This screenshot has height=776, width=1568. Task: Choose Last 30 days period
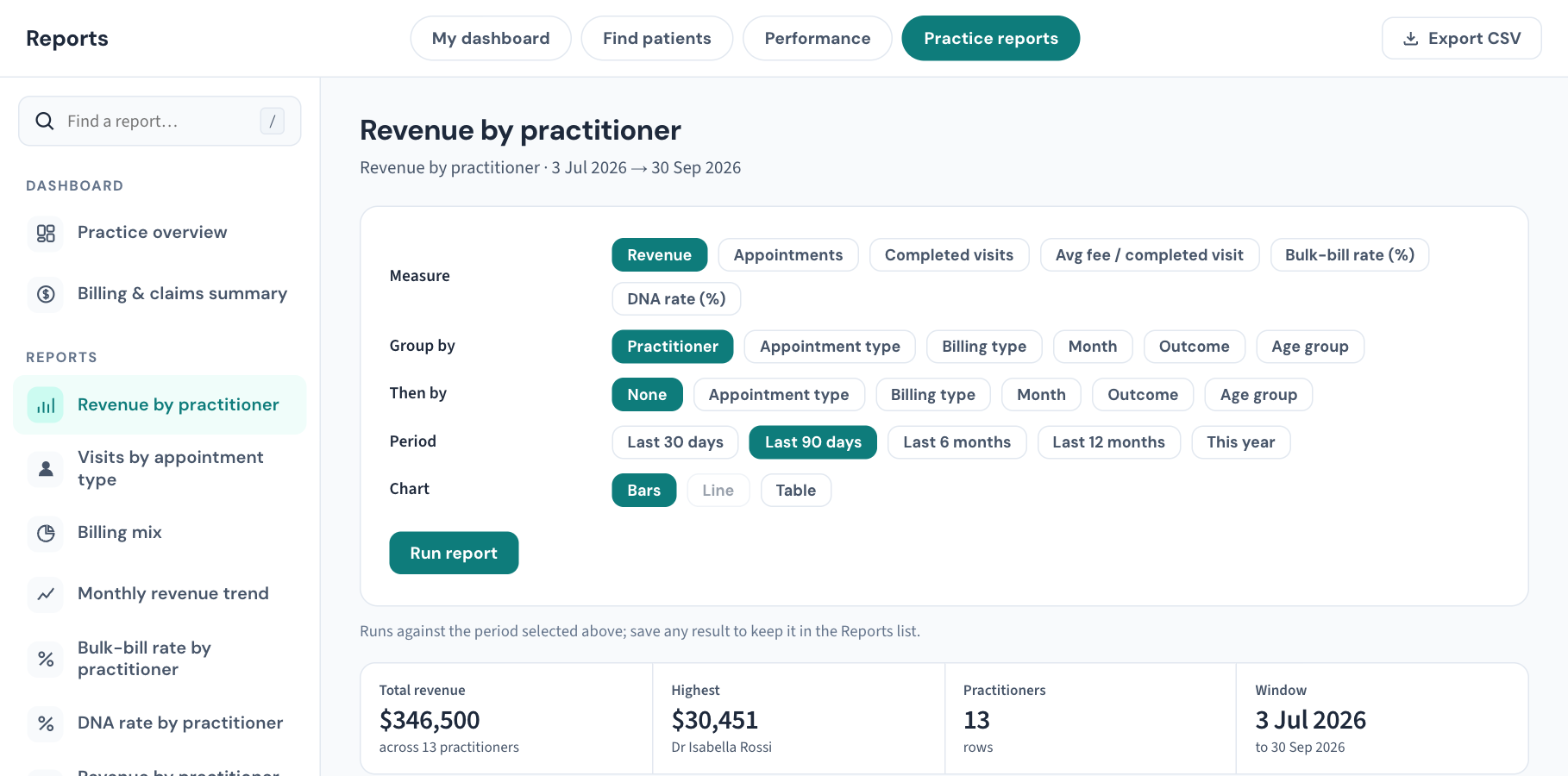[x=675, y=442]
